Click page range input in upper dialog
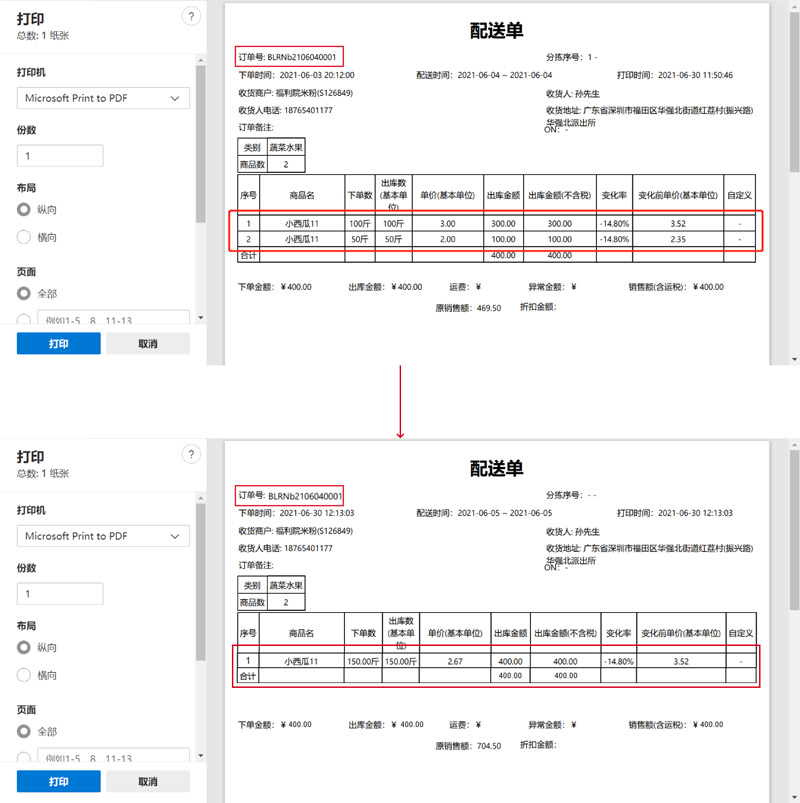The width and height of the screenshot is (800, 803). click(x=113, y=317)
